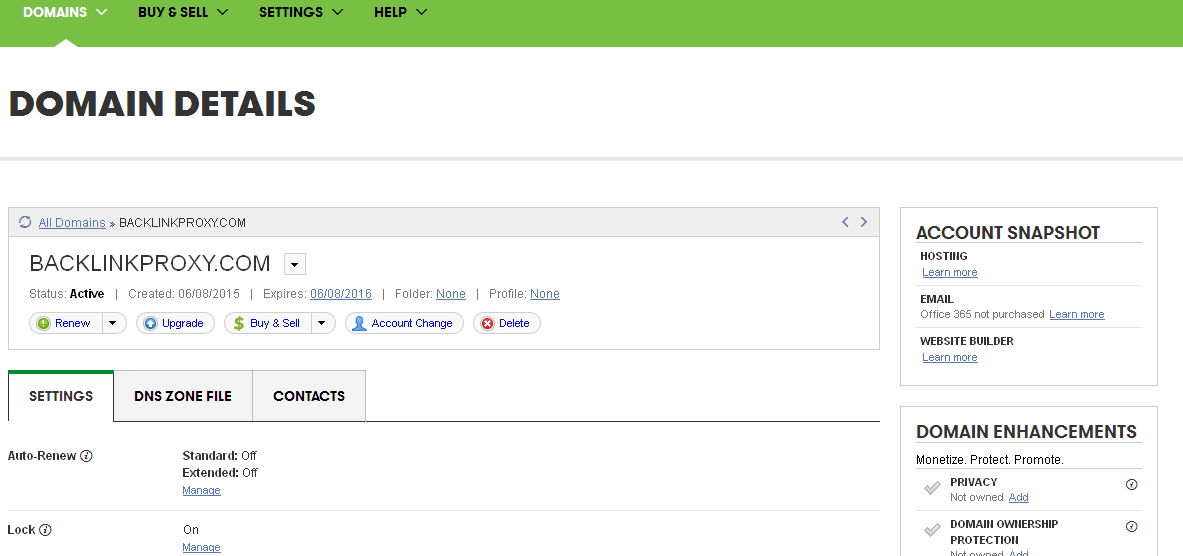
Task: Go to next domain using right arrow
Action: click(x=864, y=222)
